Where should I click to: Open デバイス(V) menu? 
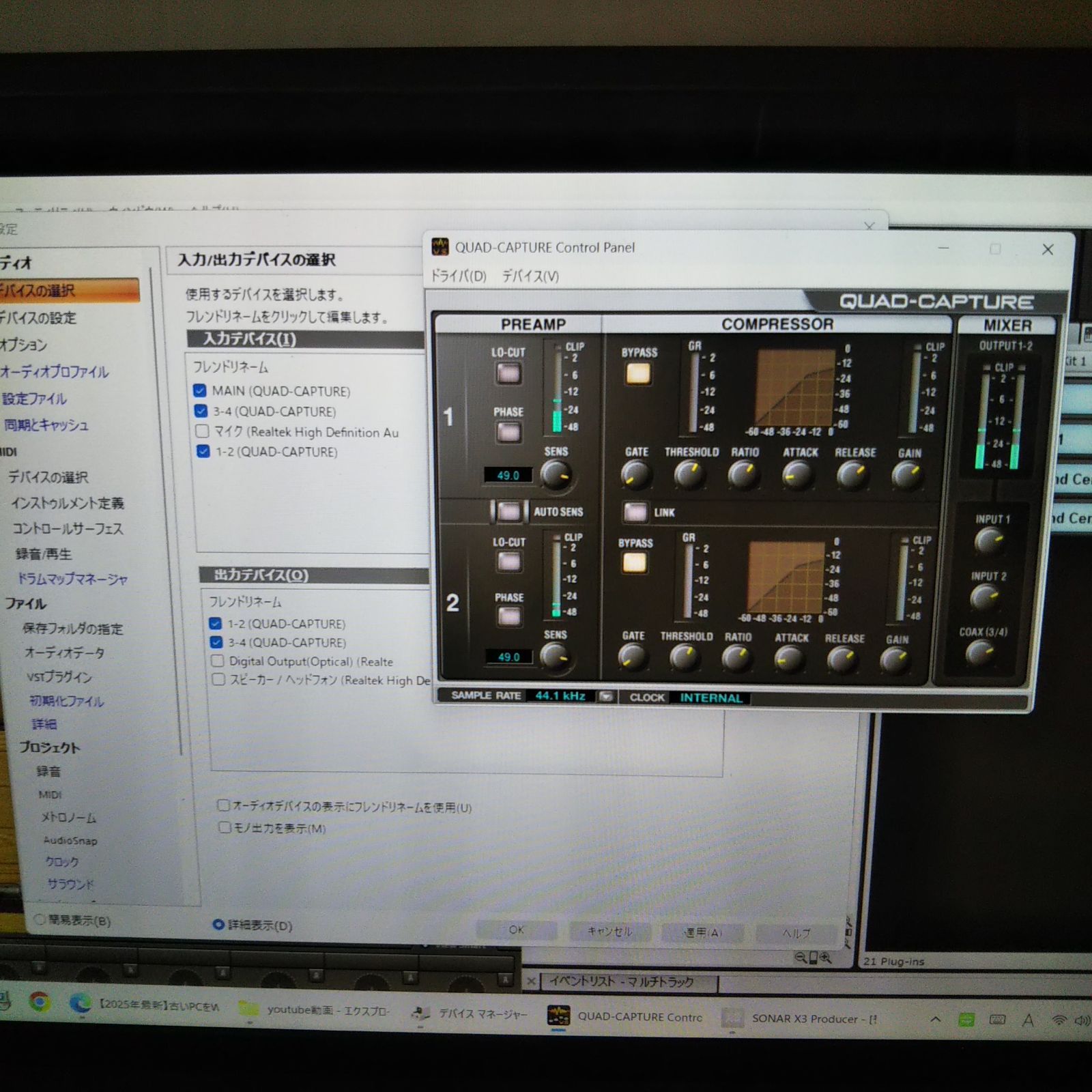530,276
